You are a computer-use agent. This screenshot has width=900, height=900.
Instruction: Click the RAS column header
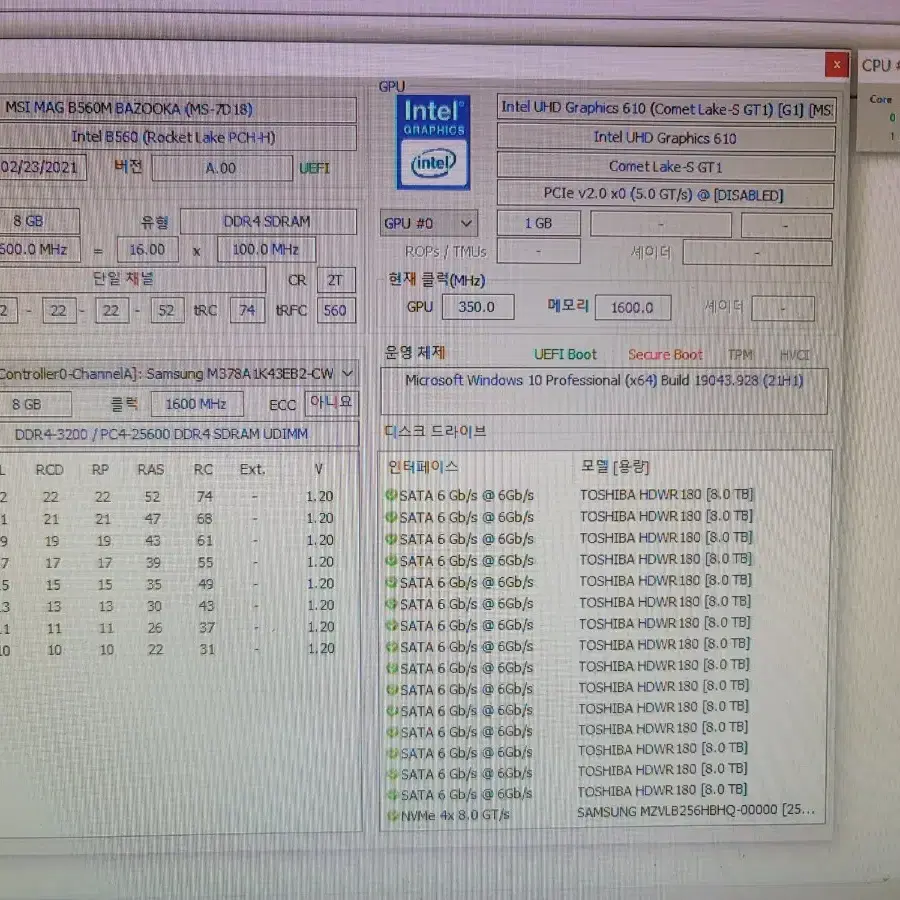[x=151, y=470]
